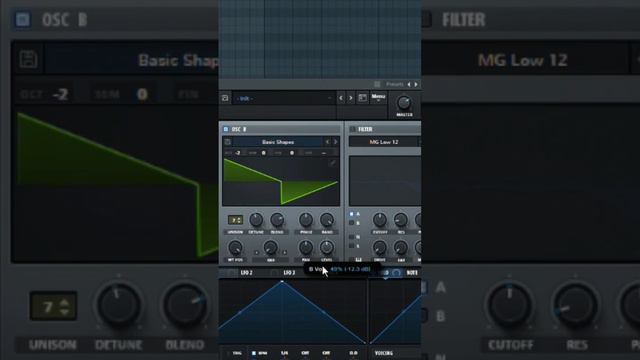
Task: Click the RAND knob
Action: tap(327, 220)
